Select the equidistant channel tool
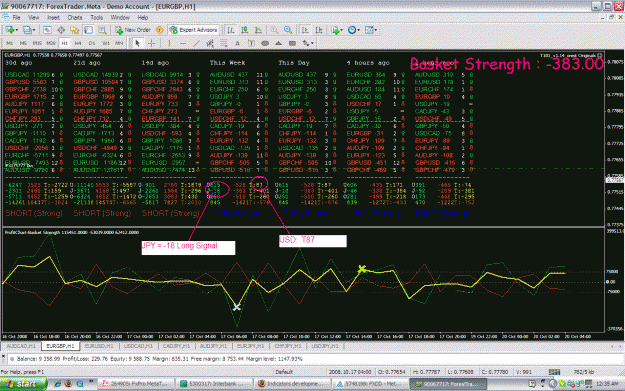Screen dimensions: 625x391 (x=210, y=43)
